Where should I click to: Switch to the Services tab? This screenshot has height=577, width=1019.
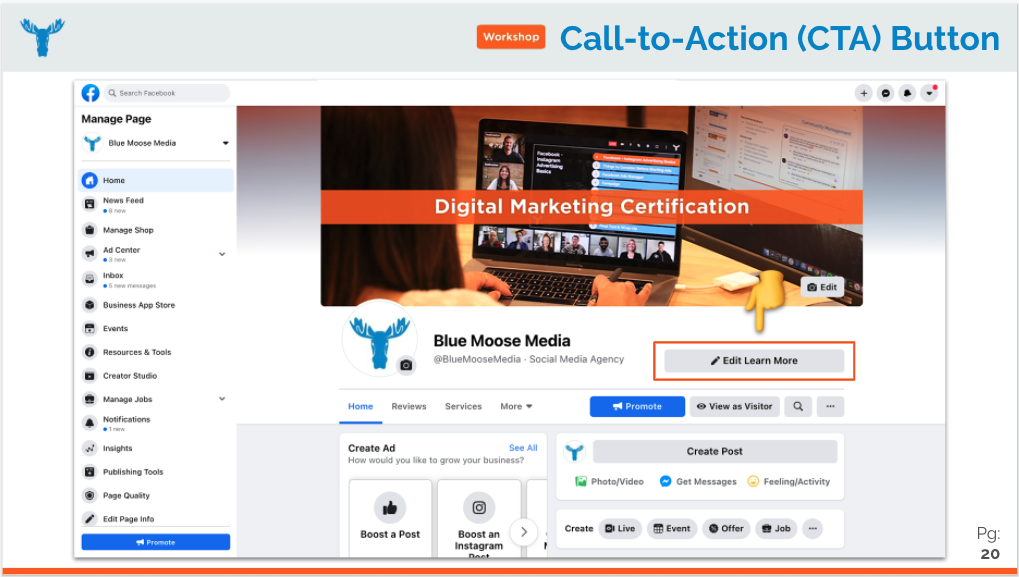[463, 407]
